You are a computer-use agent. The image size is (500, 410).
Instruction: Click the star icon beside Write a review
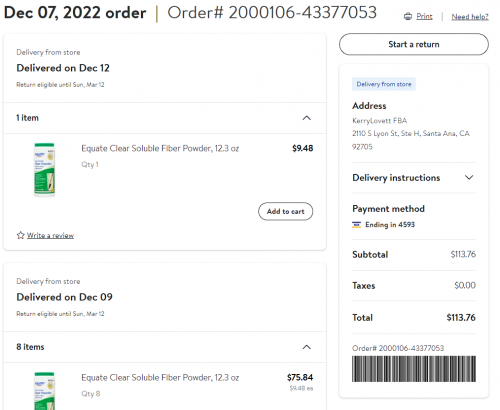tap(21, 235)
